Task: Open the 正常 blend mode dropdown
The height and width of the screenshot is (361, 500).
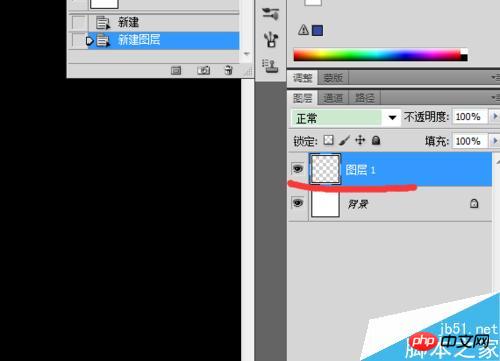Action: (x=346, y=118)
